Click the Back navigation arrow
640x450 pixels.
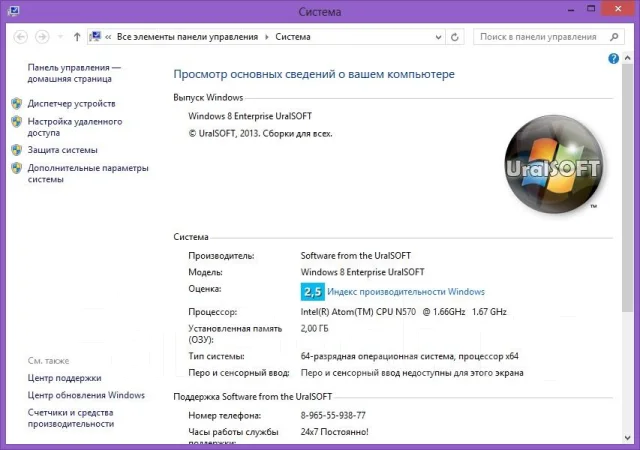[20, 37]
